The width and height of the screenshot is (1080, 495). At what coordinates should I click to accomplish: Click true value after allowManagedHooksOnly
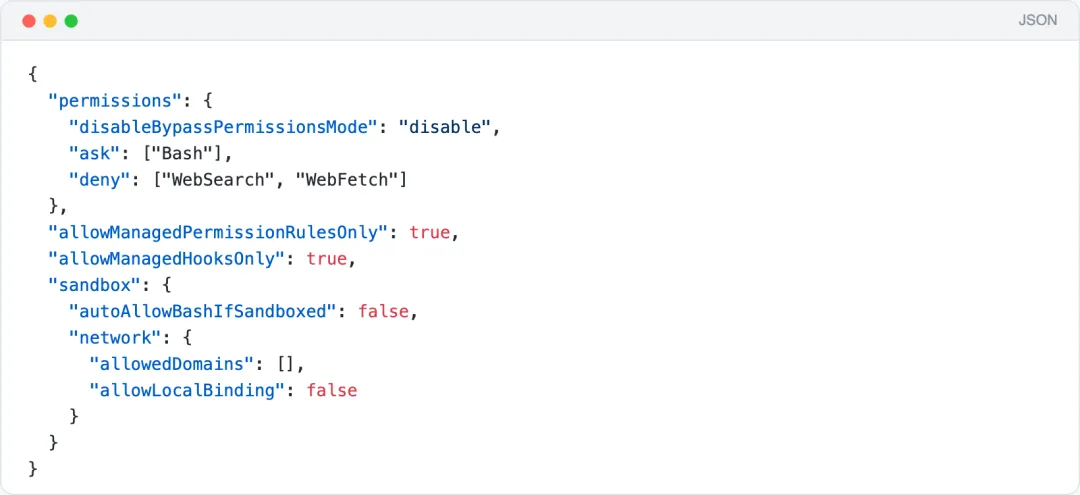(x=326, y=258)
